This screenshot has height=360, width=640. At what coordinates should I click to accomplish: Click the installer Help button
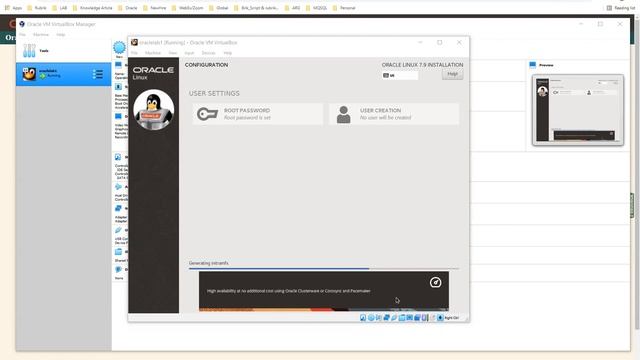(452, 74)
